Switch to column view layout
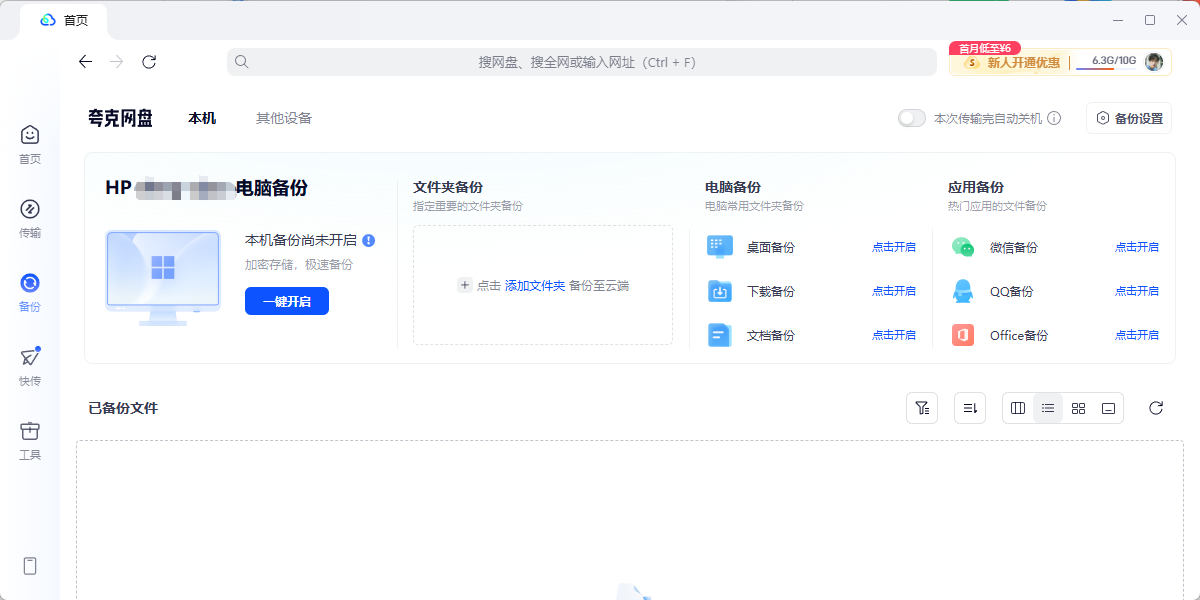 point(1018,408)
